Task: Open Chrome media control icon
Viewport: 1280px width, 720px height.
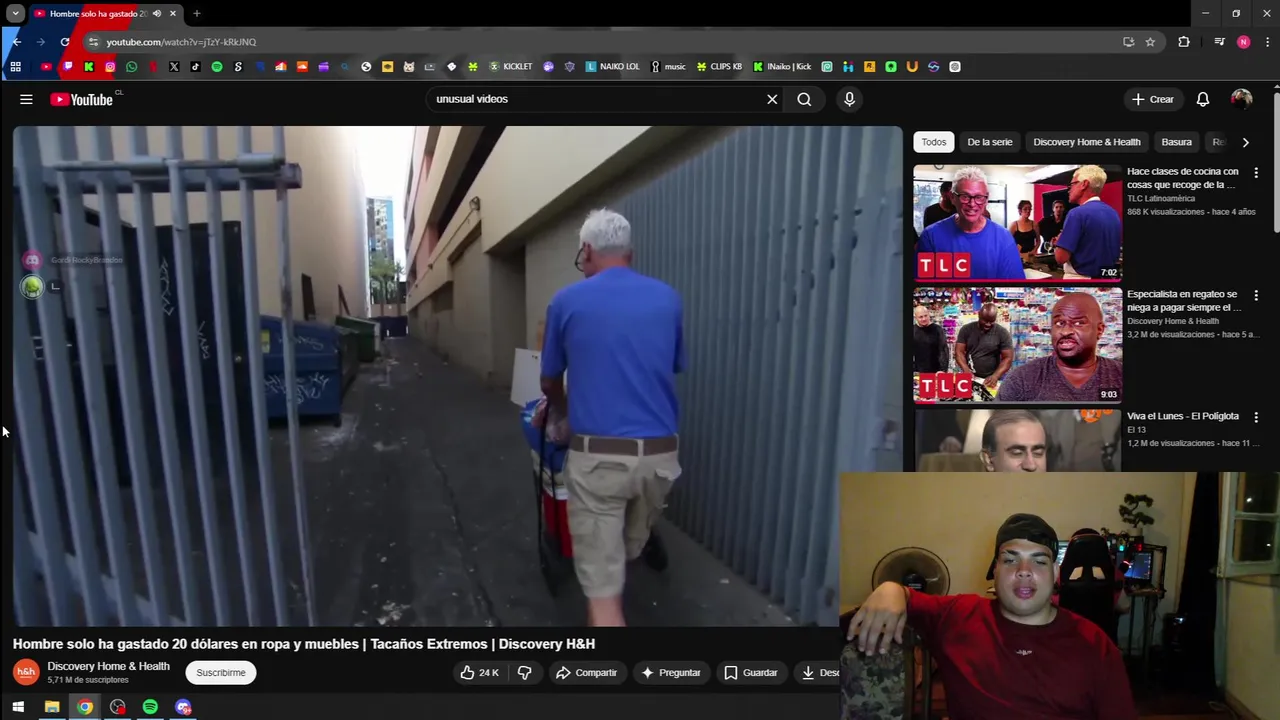Action: 1219,42
